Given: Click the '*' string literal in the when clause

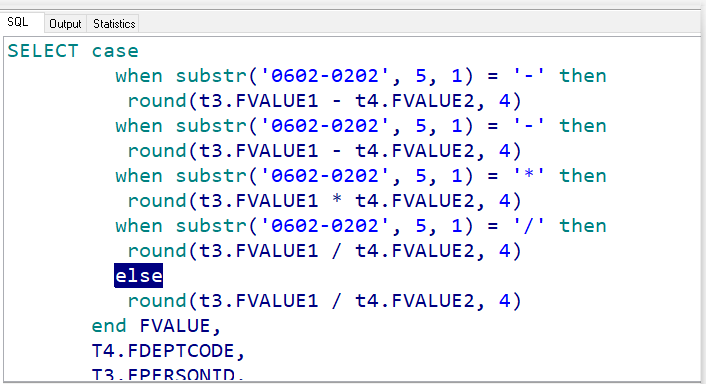Looking at the screenshot, I should point(529,175).
